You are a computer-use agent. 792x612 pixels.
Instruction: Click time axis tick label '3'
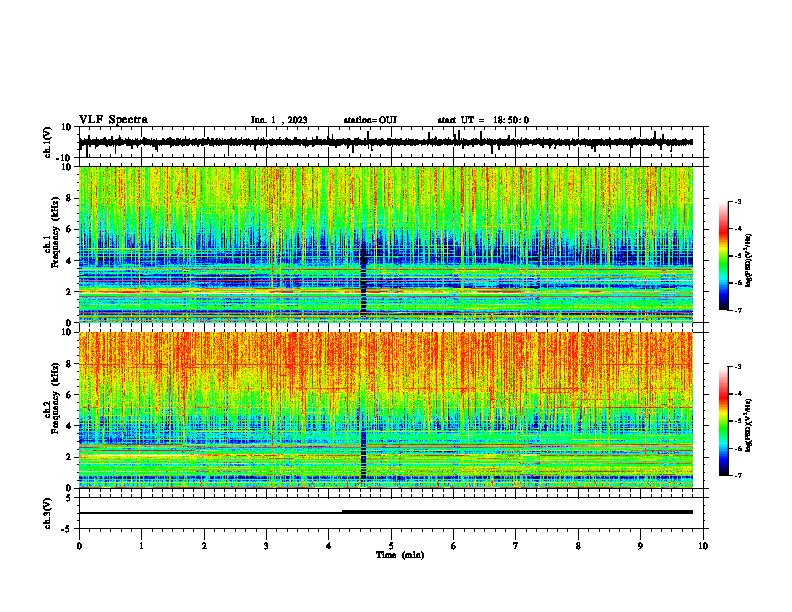click(266, 546)
